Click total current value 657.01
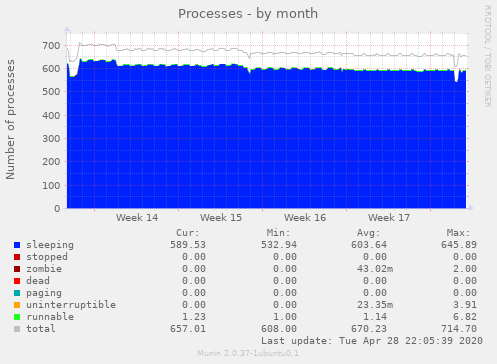The height and width of the screenshot is (364, 497). coord(188,329)
